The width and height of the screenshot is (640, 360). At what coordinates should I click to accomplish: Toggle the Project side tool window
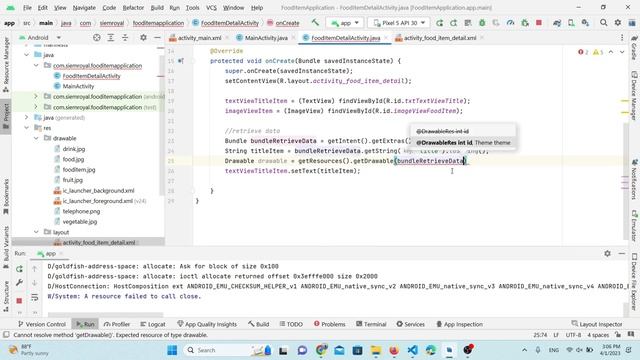(x=6, y=116)
